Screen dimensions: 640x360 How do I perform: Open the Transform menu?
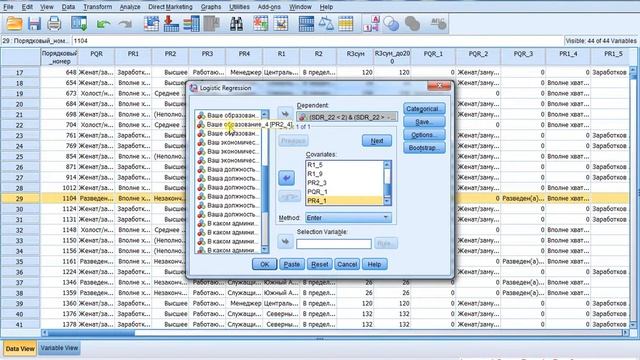[x=98, y=7]
